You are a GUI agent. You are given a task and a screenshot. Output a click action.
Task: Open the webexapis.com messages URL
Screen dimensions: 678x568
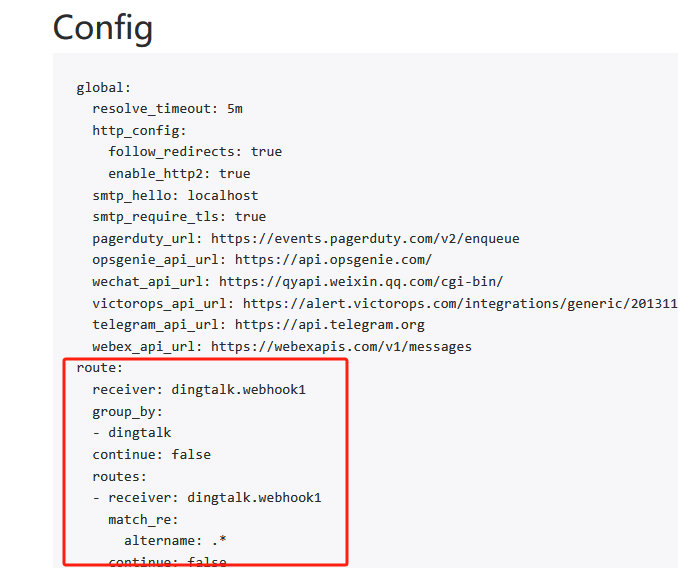pyautogui.click(x=341, y=347)
